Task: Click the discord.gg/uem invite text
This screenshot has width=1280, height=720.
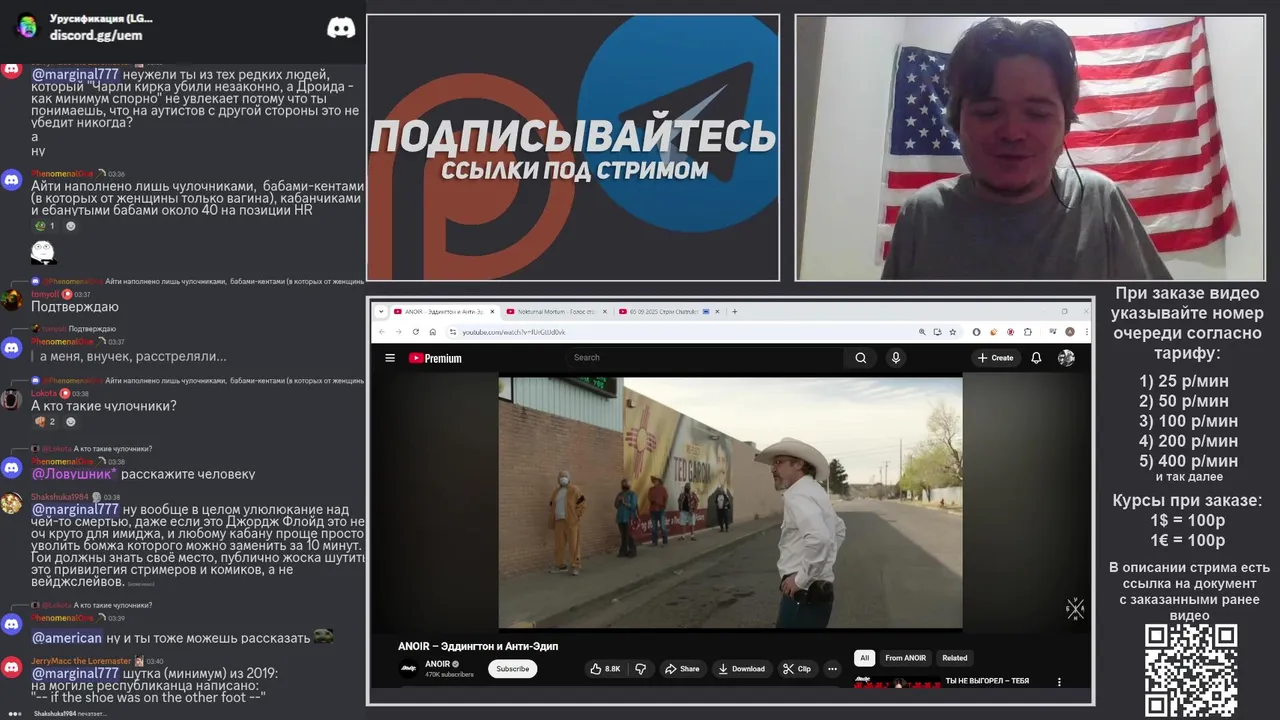Action: tap(96, 35)
